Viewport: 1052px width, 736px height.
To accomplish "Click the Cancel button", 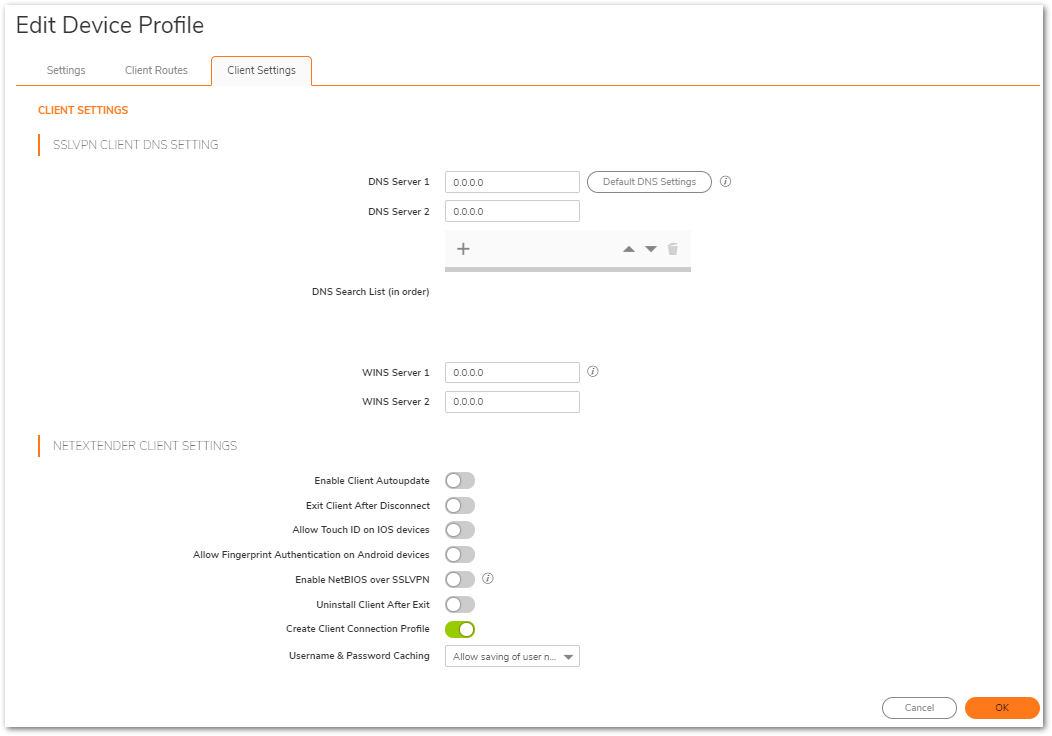I will (x=919, y=708).
